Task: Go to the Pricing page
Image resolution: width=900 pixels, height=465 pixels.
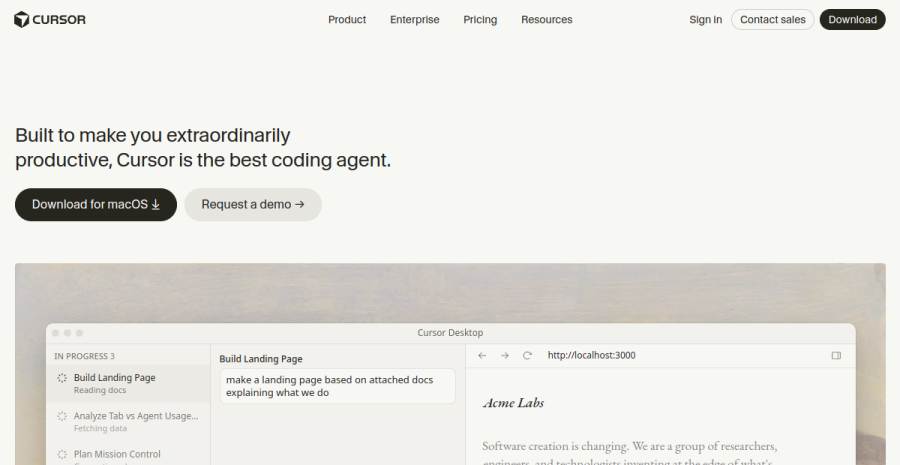Action: tap(480, 20)
